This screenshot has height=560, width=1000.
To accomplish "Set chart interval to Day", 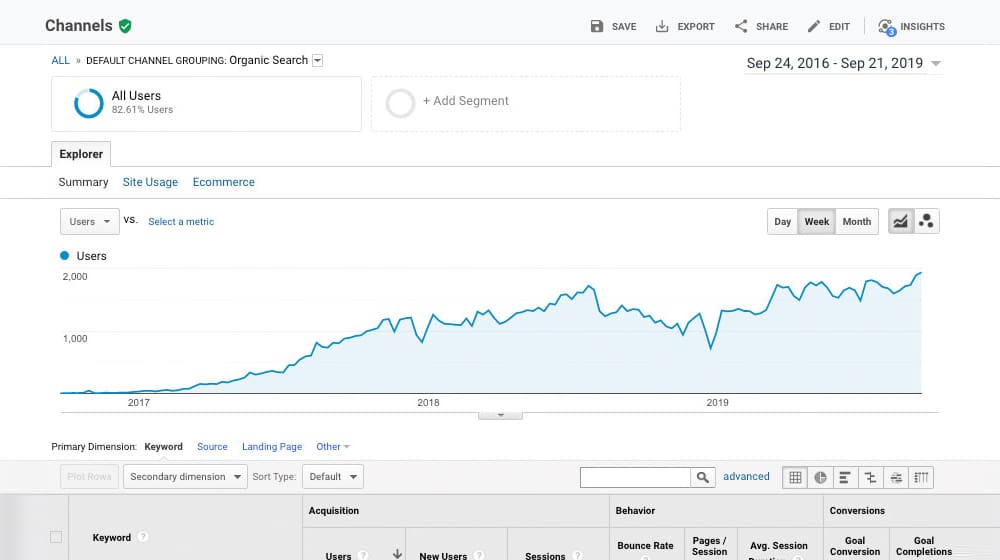I will point(782,222).
